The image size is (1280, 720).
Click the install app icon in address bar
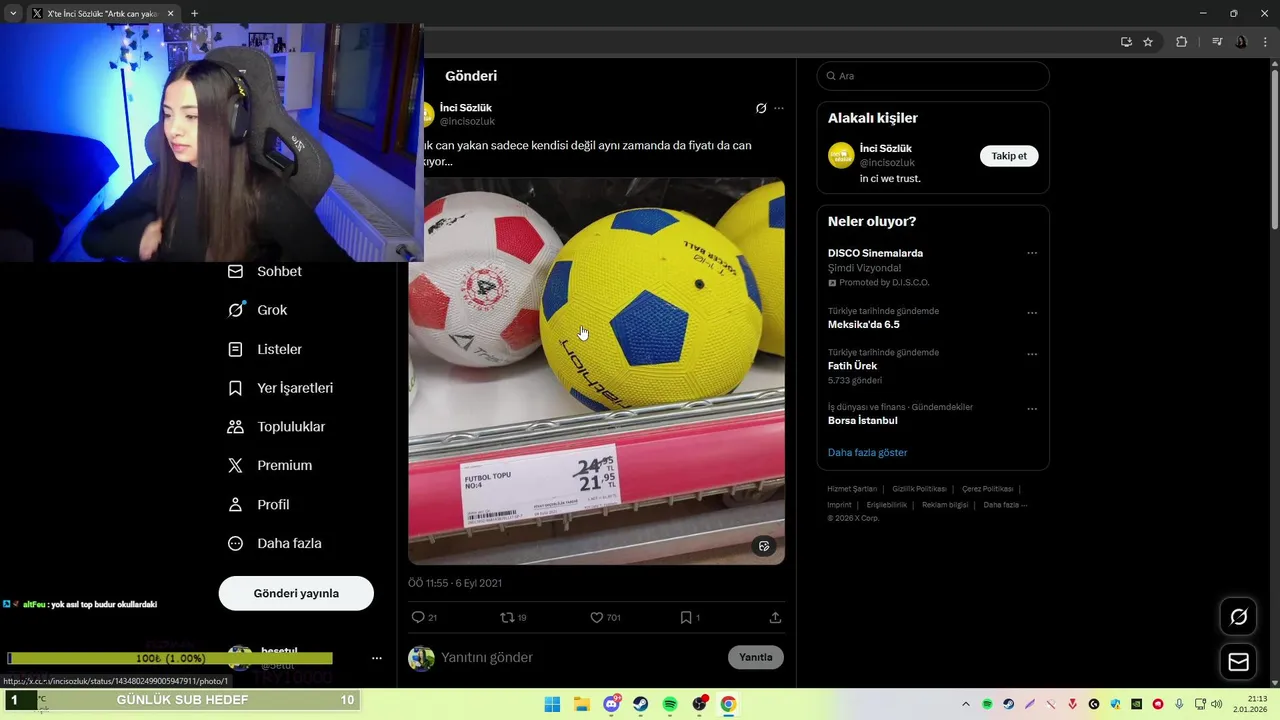(x=1126, y=42)
